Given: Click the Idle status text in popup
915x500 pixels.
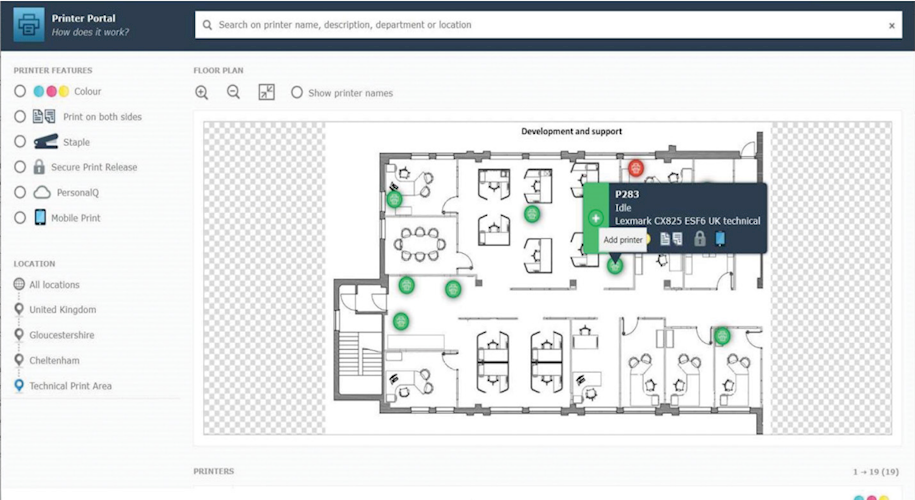Looking at the screenshot, I should 623,208.
